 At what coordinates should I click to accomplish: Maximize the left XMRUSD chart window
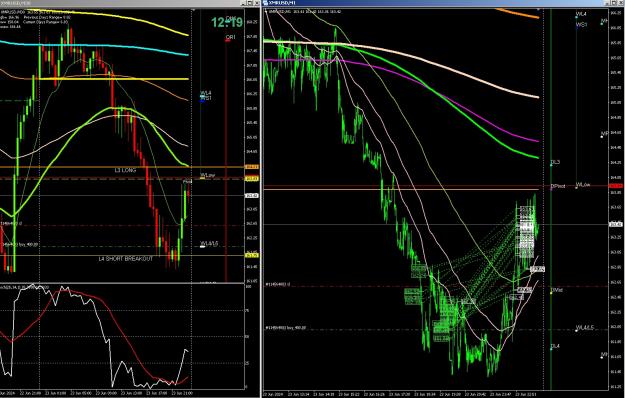point(250,3)
